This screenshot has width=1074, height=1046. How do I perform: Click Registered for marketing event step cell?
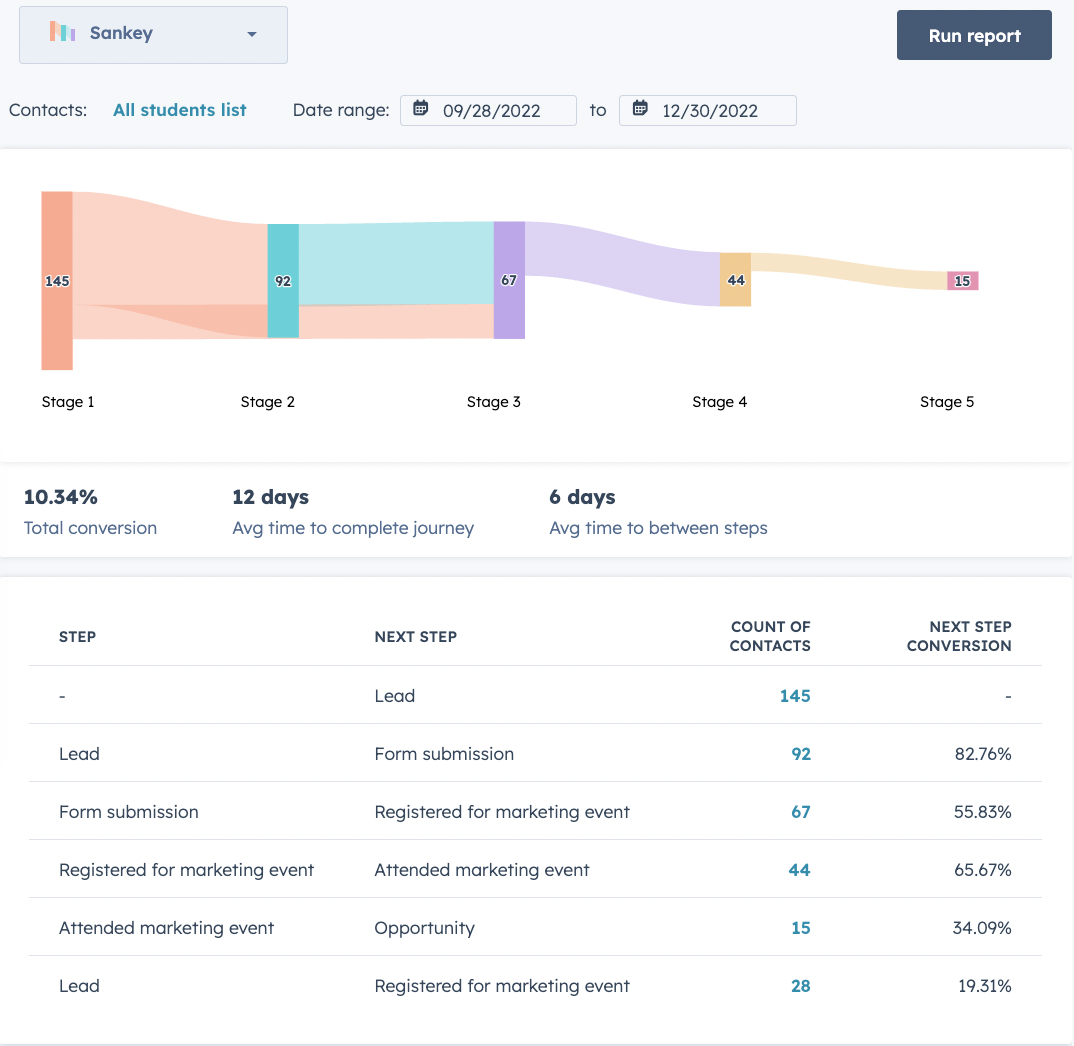(186, 870)
